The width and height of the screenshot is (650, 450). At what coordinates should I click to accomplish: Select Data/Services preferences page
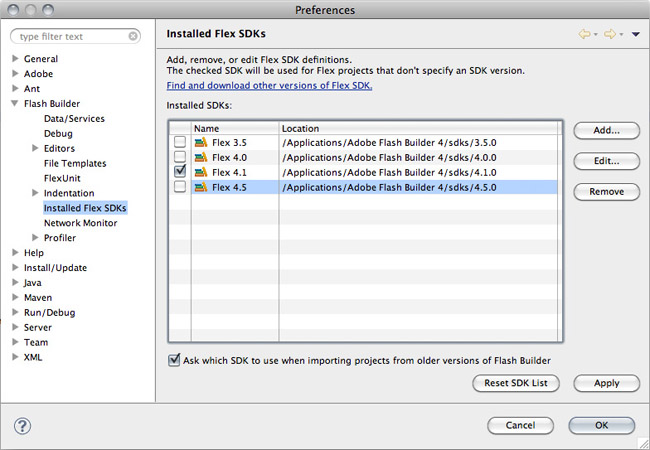74,119
